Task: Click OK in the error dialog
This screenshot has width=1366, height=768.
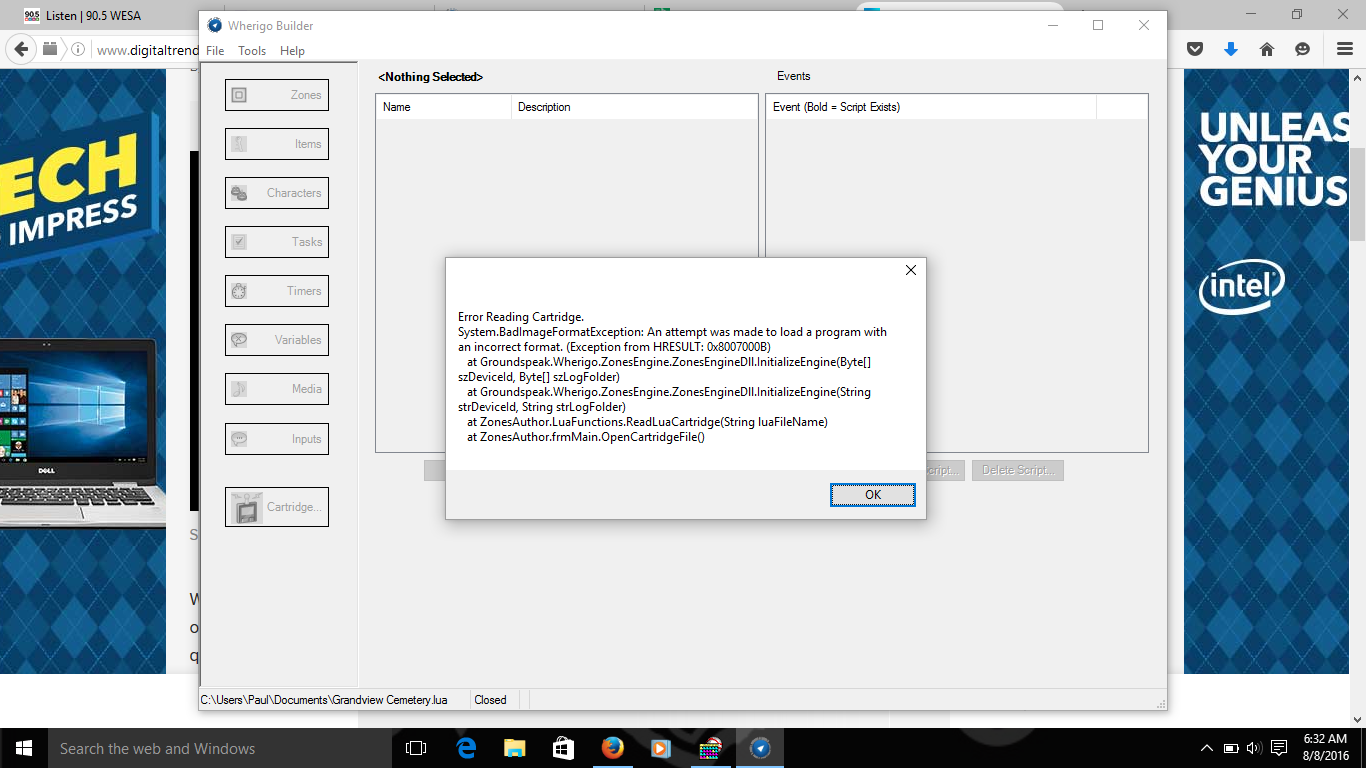Action: click(x=872, y=495)
